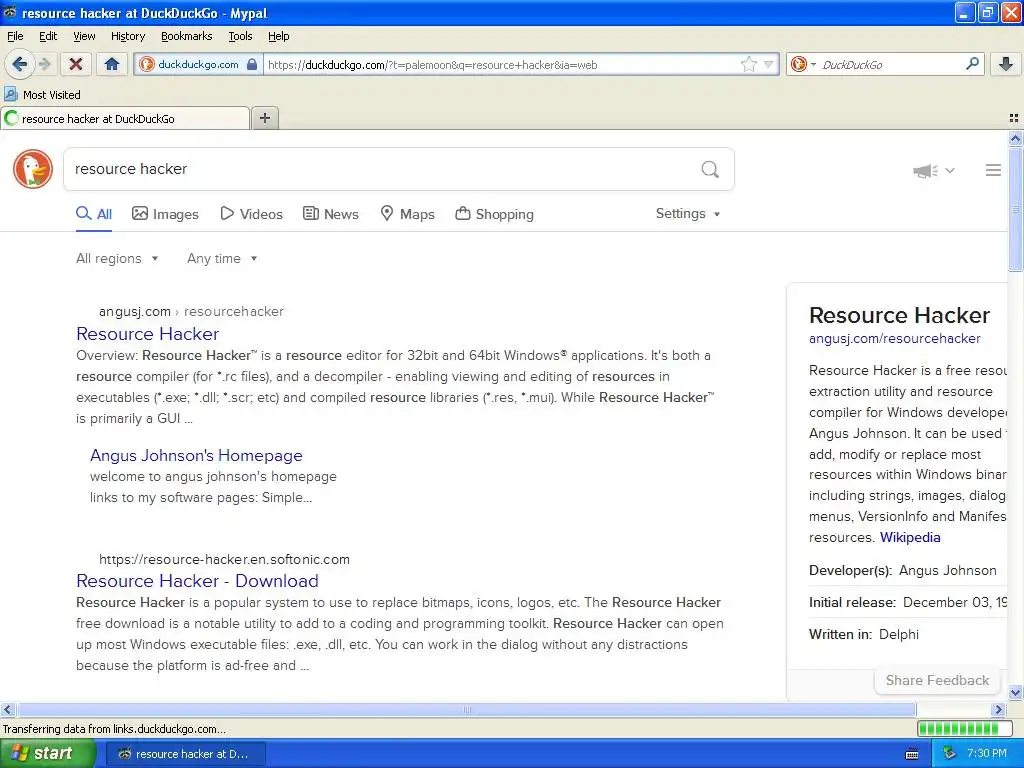Expand the All regions filter
Viewport: 1024px width, 768px height.
tap(117, 259)
